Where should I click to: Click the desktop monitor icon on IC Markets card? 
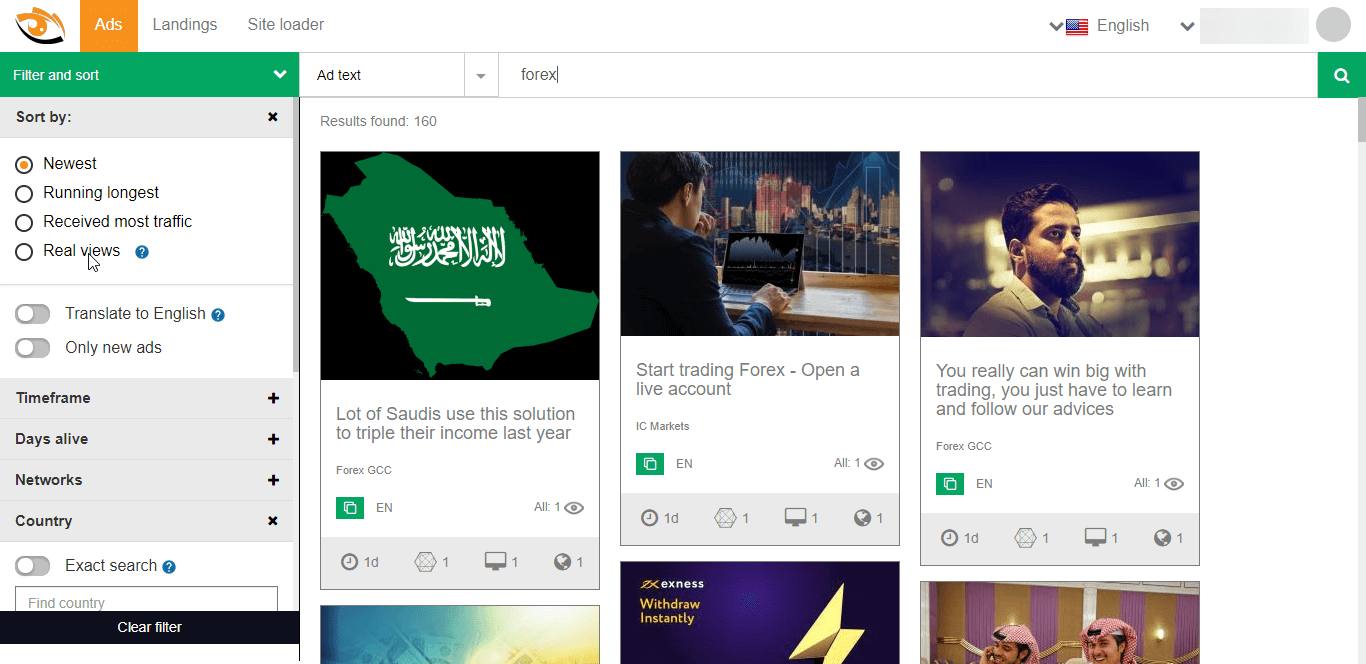point(795,518)
